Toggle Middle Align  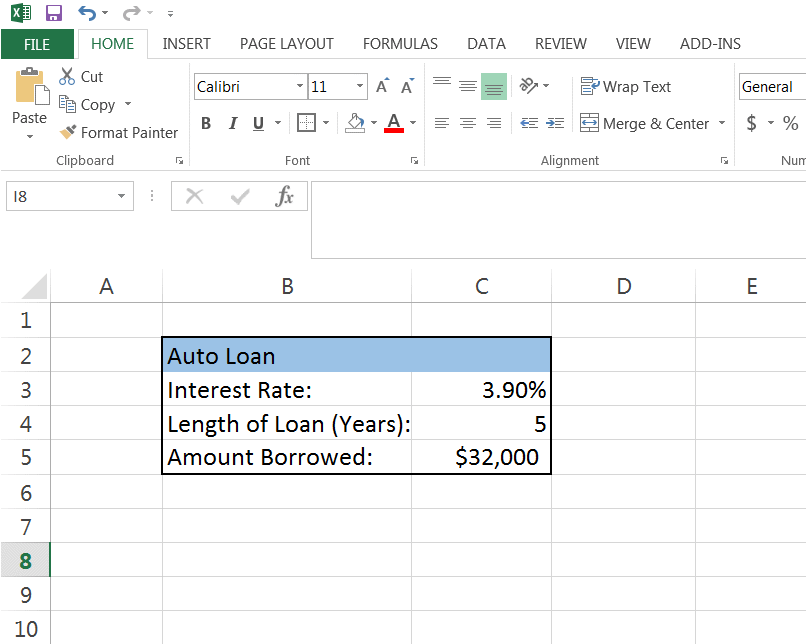[468, 86]
